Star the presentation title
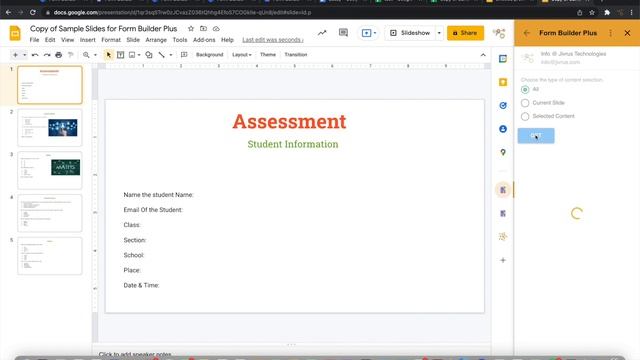Viewport: 640px width, 360px height. tap(191, 29)
